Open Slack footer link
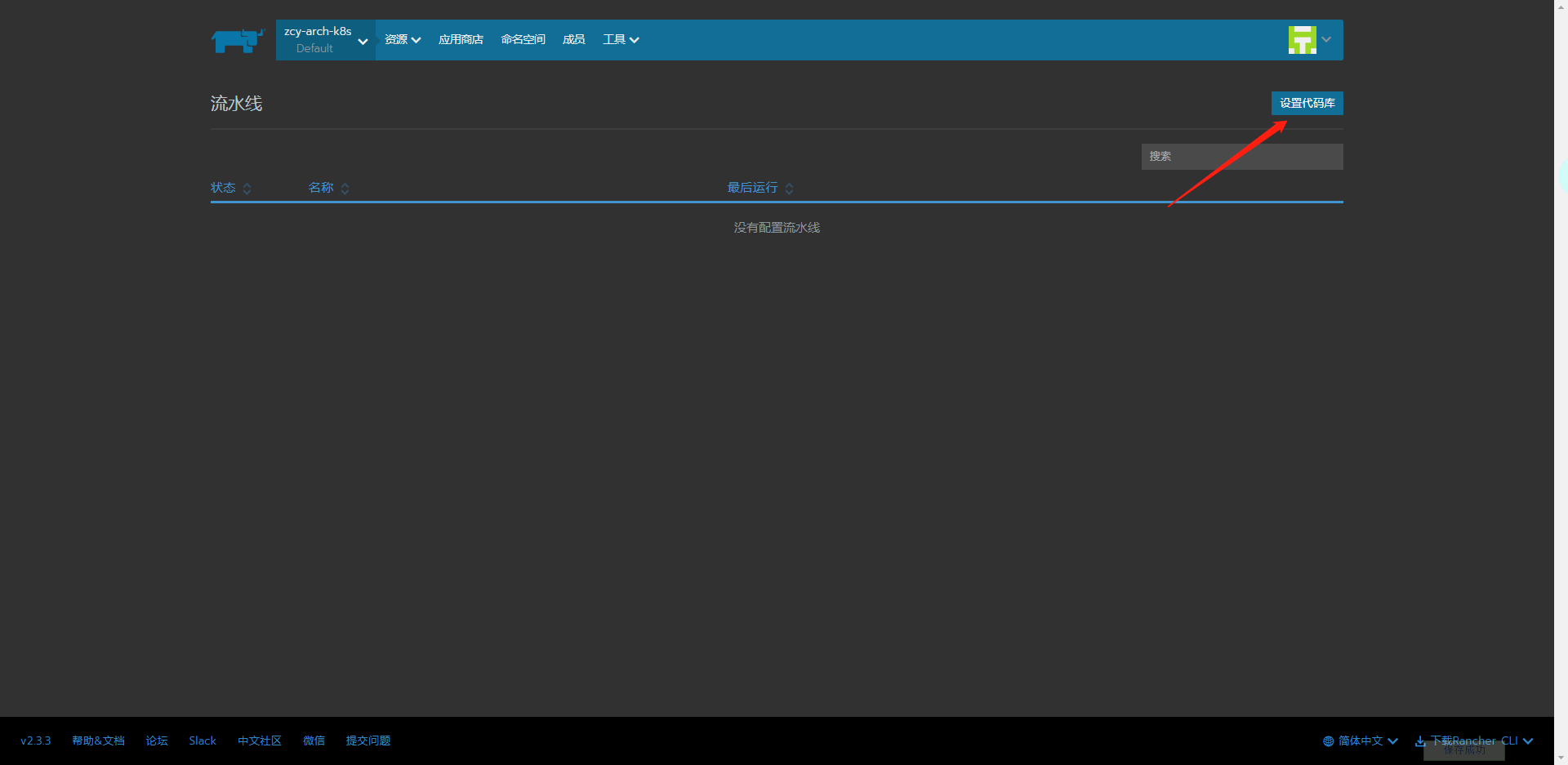The width and height of the screenshot is (1568, 765). [x=203, y=741]
